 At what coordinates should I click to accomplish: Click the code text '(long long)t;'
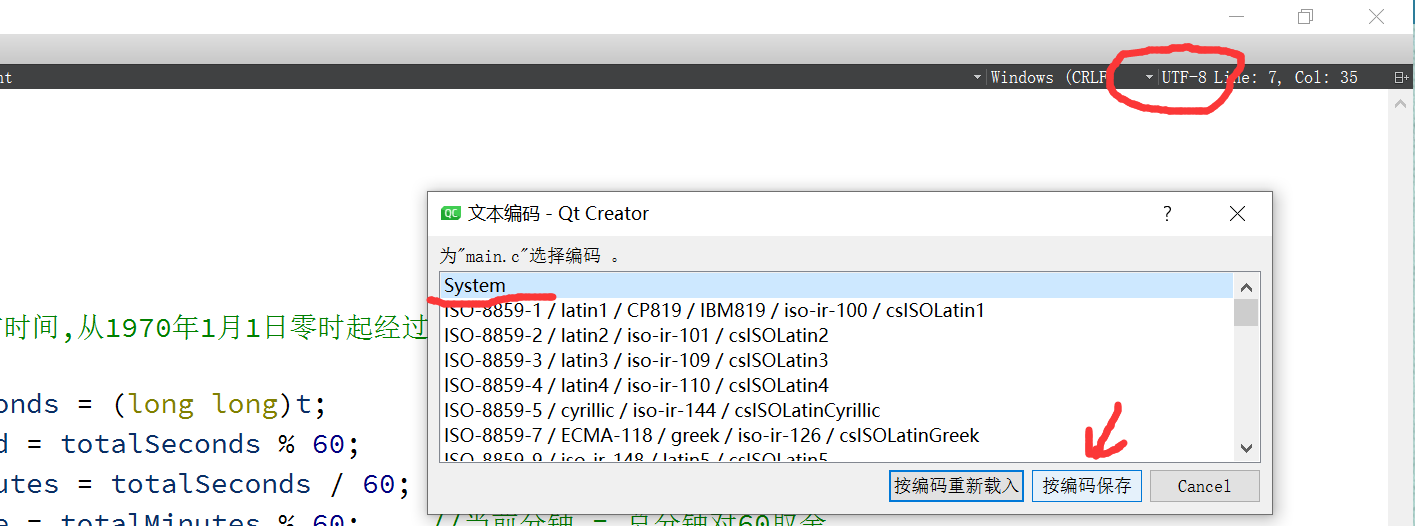click(x=219, y=404)
